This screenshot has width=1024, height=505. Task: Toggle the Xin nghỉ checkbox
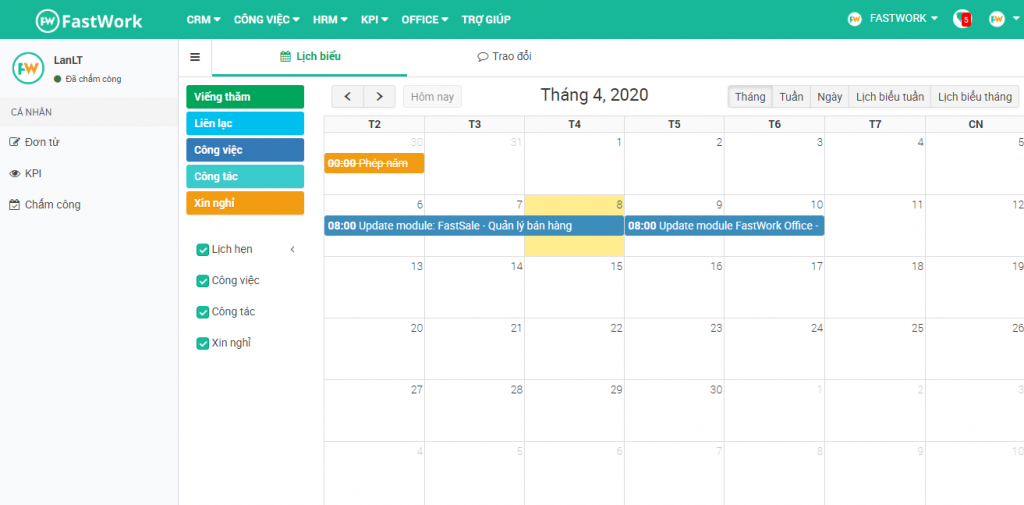[x=203, y=344]
